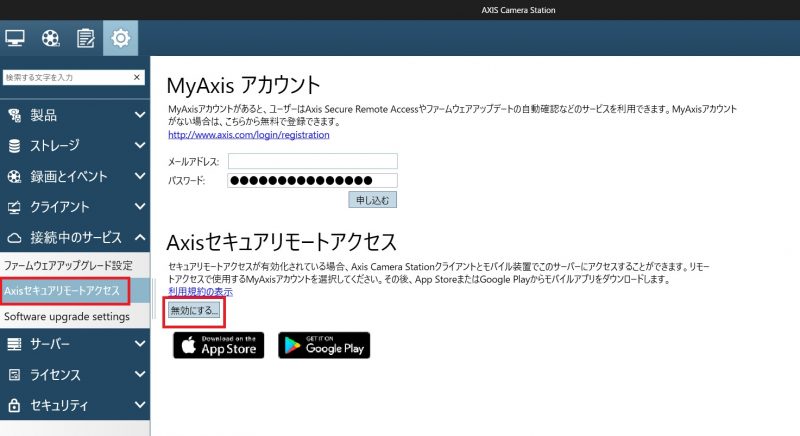Click the パスワード input field
The width and height of the screenshot is (800, 436).
[x=313, y=180]
